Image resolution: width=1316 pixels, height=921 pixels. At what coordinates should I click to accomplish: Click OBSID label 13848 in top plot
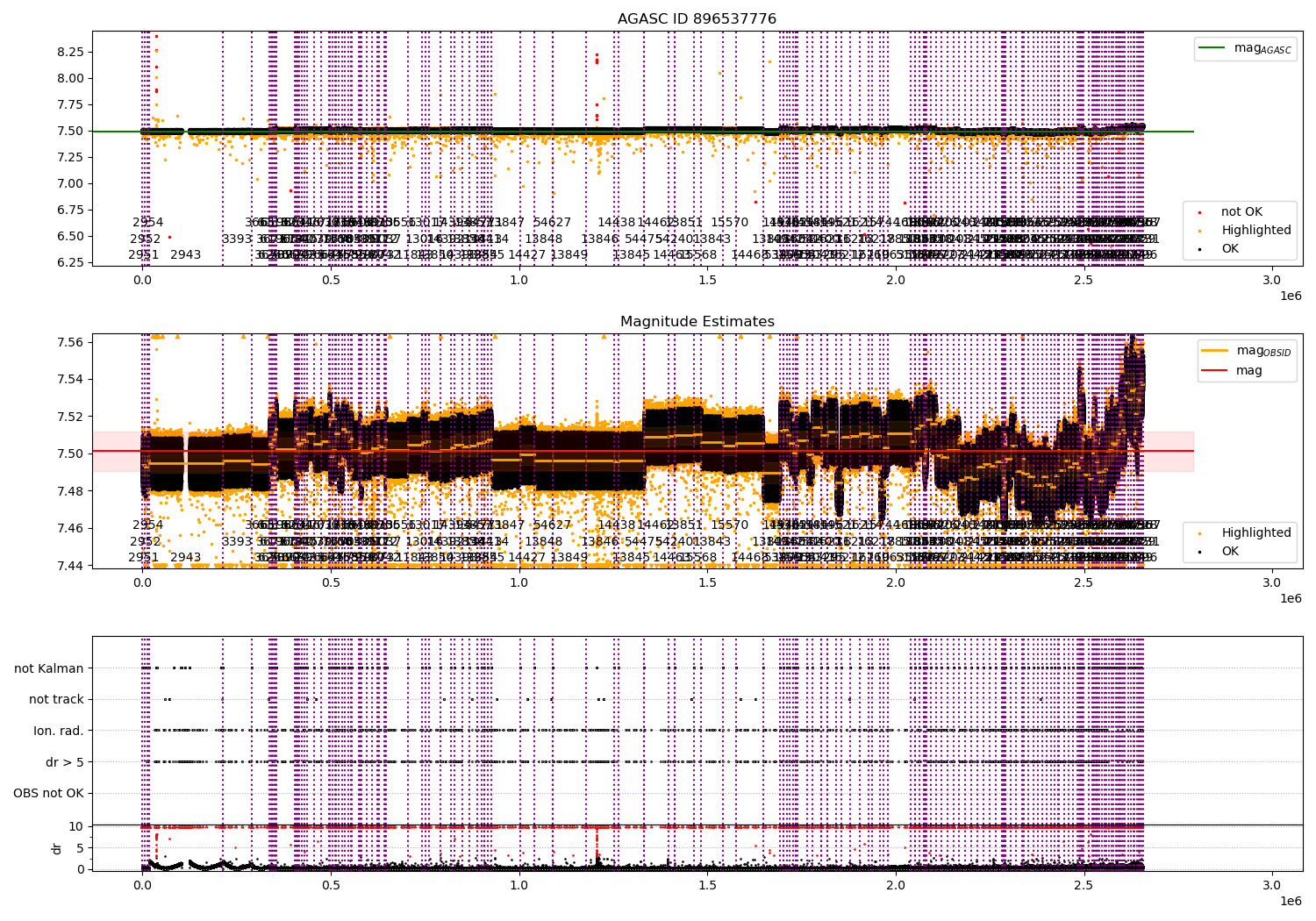pos(544,239)
